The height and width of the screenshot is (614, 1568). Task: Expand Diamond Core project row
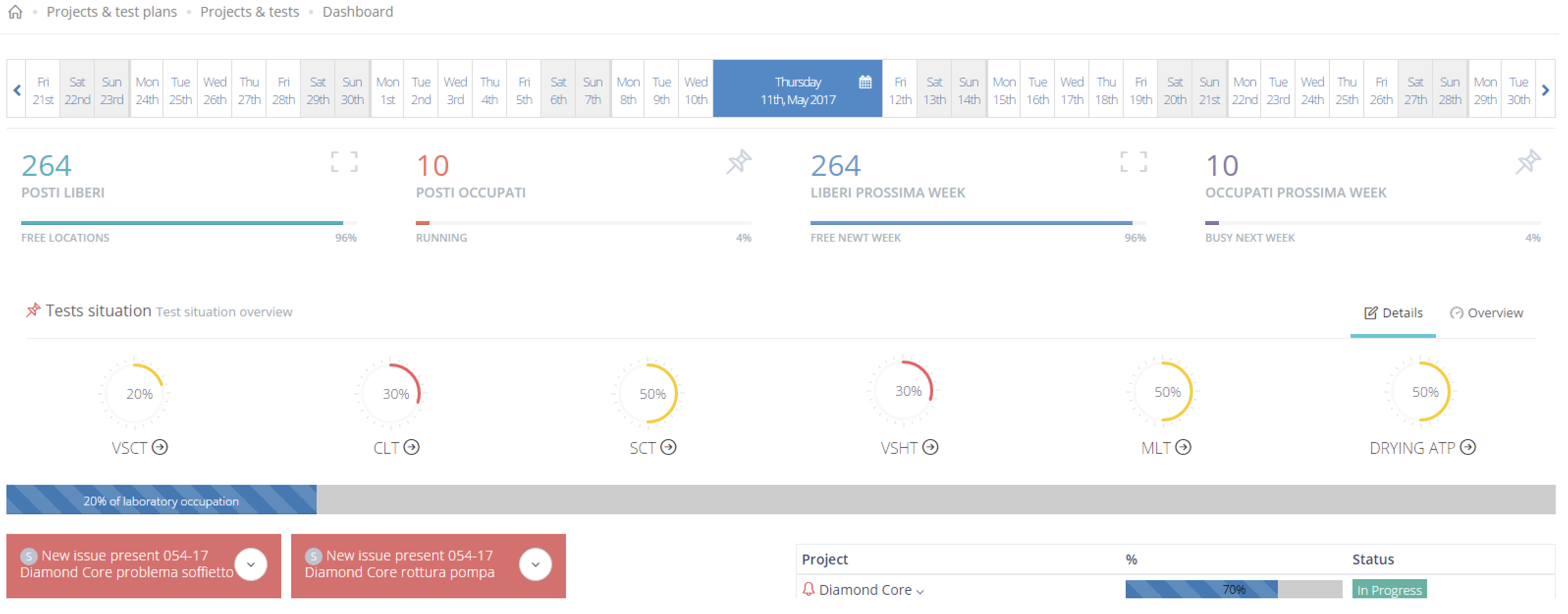point(919,591)
